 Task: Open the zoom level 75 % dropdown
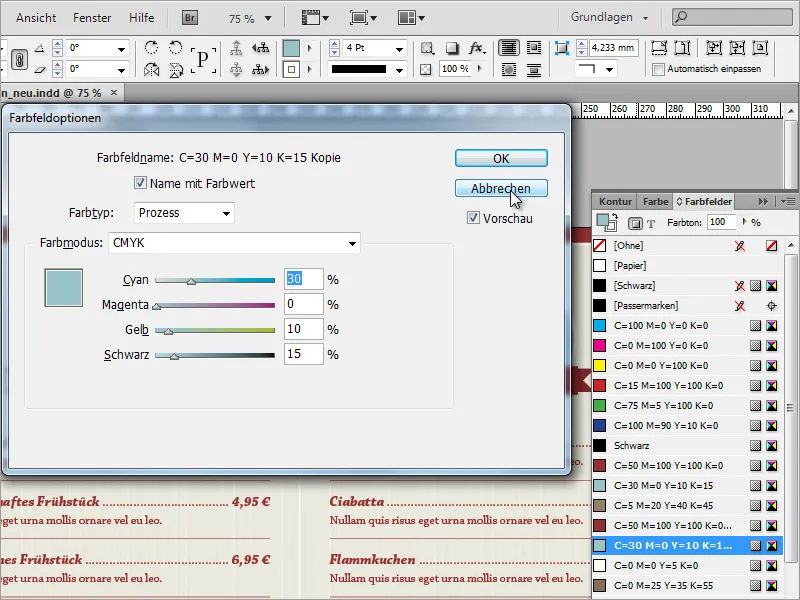268,19
